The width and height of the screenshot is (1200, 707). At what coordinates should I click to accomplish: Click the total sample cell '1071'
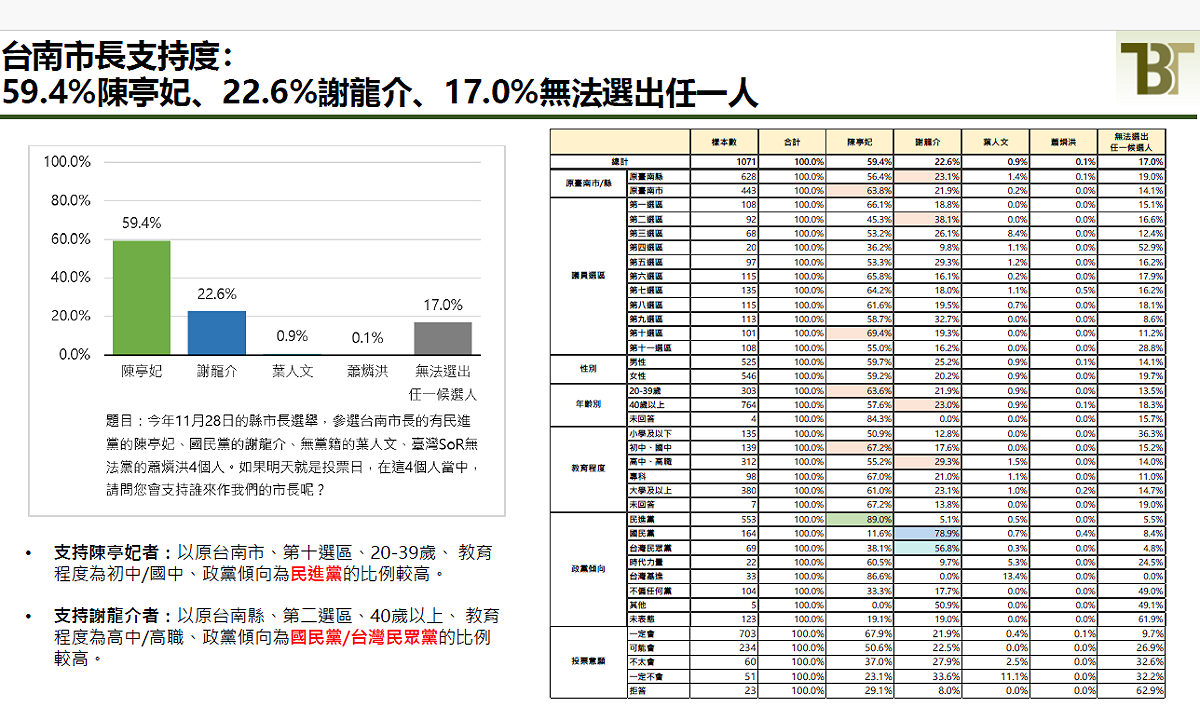[x=744, y=161]
